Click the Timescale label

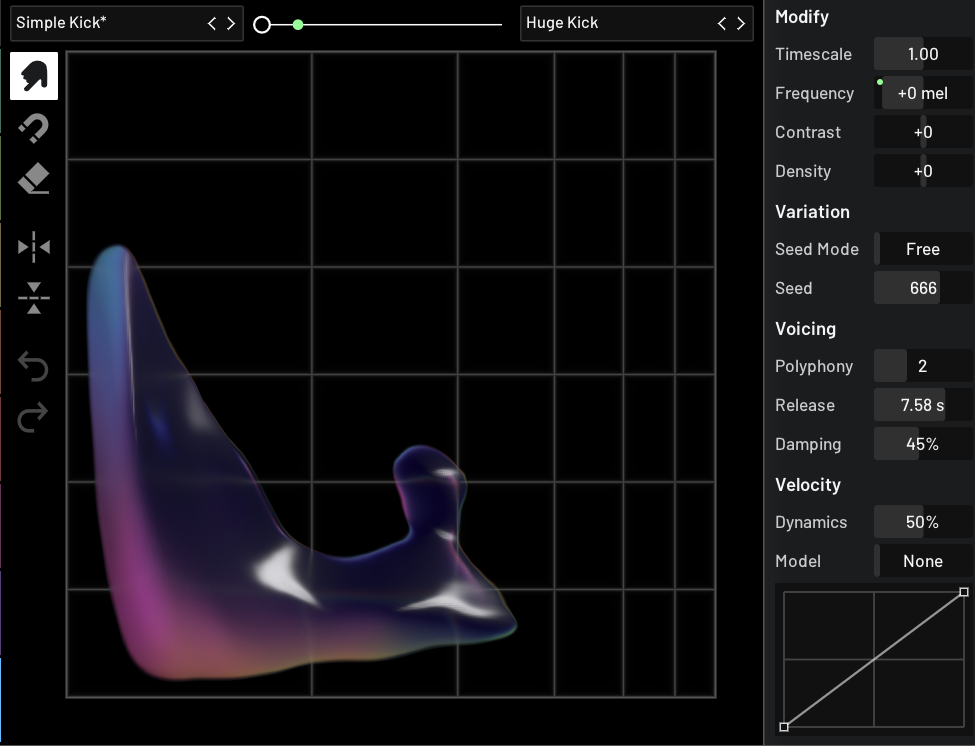pyautogui.click(x=813, y=55)
